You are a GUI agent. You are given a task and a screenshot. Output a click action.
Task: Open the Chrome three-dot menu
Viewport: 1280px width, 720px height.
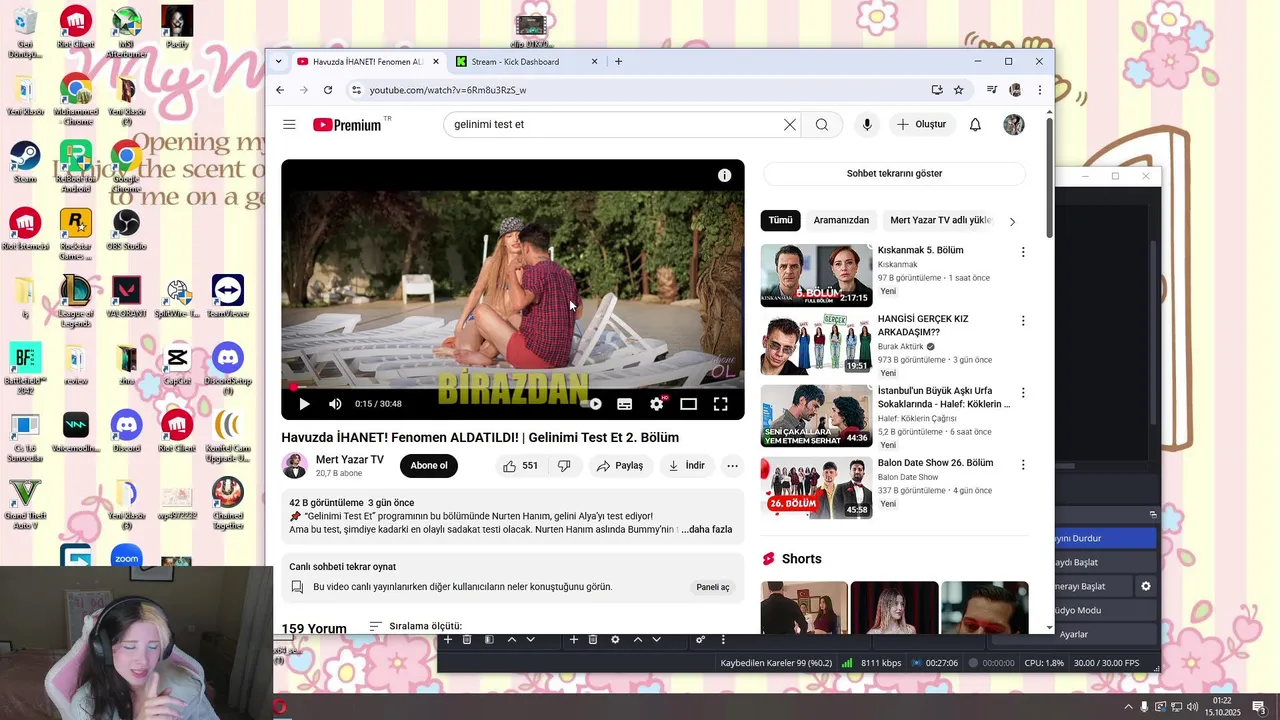(x=1039, y=90)
